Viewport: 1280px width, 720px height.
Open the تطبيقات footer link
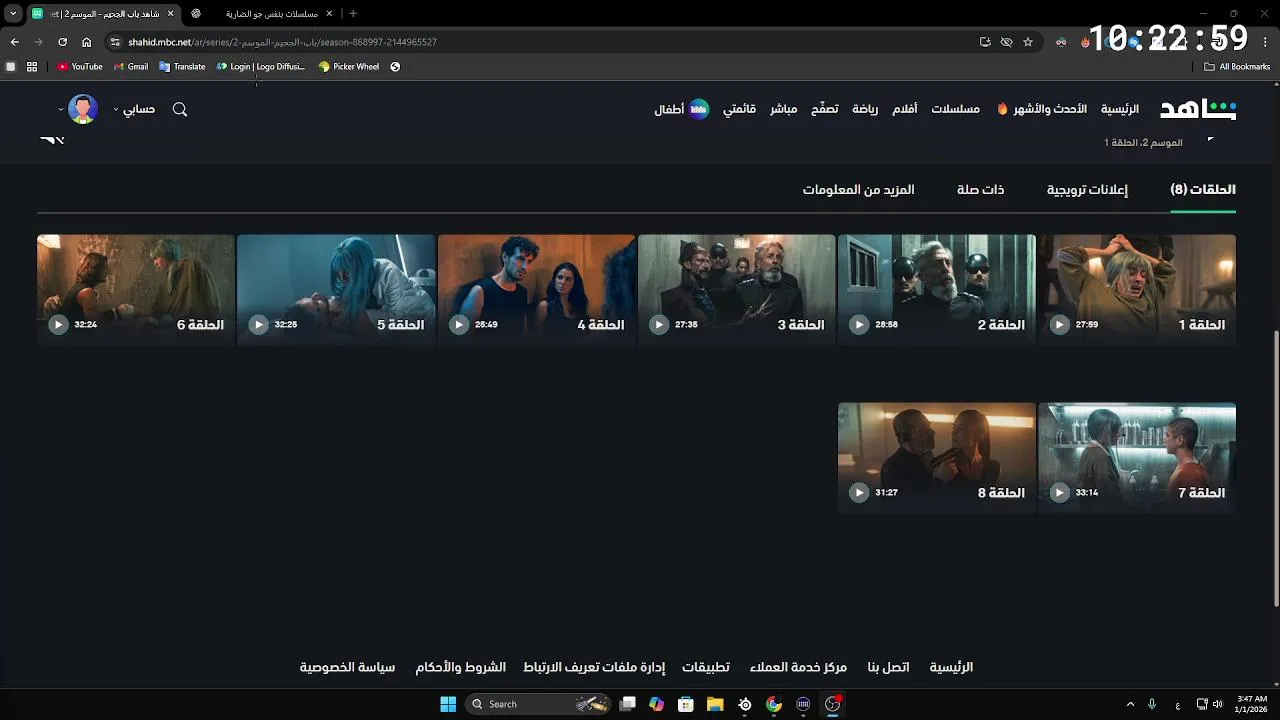click(x=706, y=667)
